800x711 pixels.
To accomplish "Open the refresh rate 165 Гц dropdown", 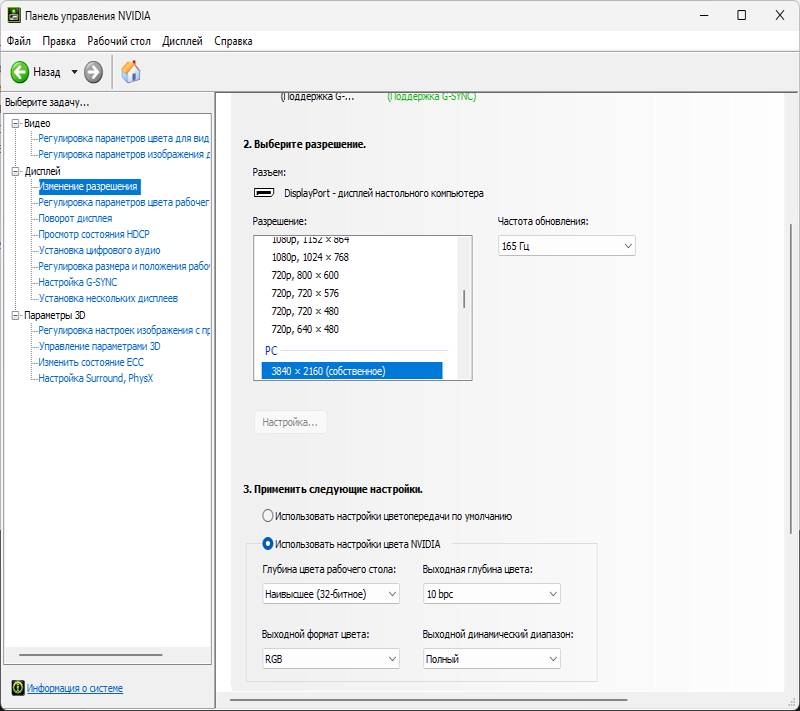I will click(x=566, y=246).
